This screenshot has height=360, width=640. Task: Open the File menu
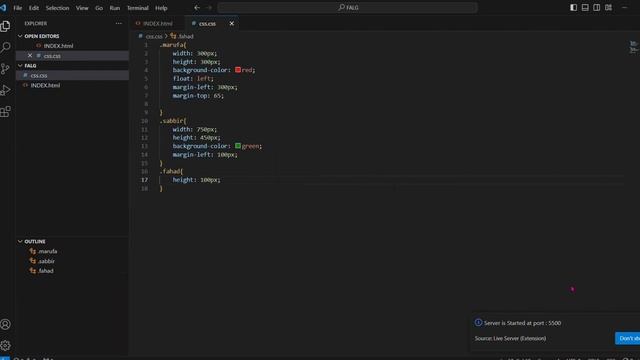[18, 8]
